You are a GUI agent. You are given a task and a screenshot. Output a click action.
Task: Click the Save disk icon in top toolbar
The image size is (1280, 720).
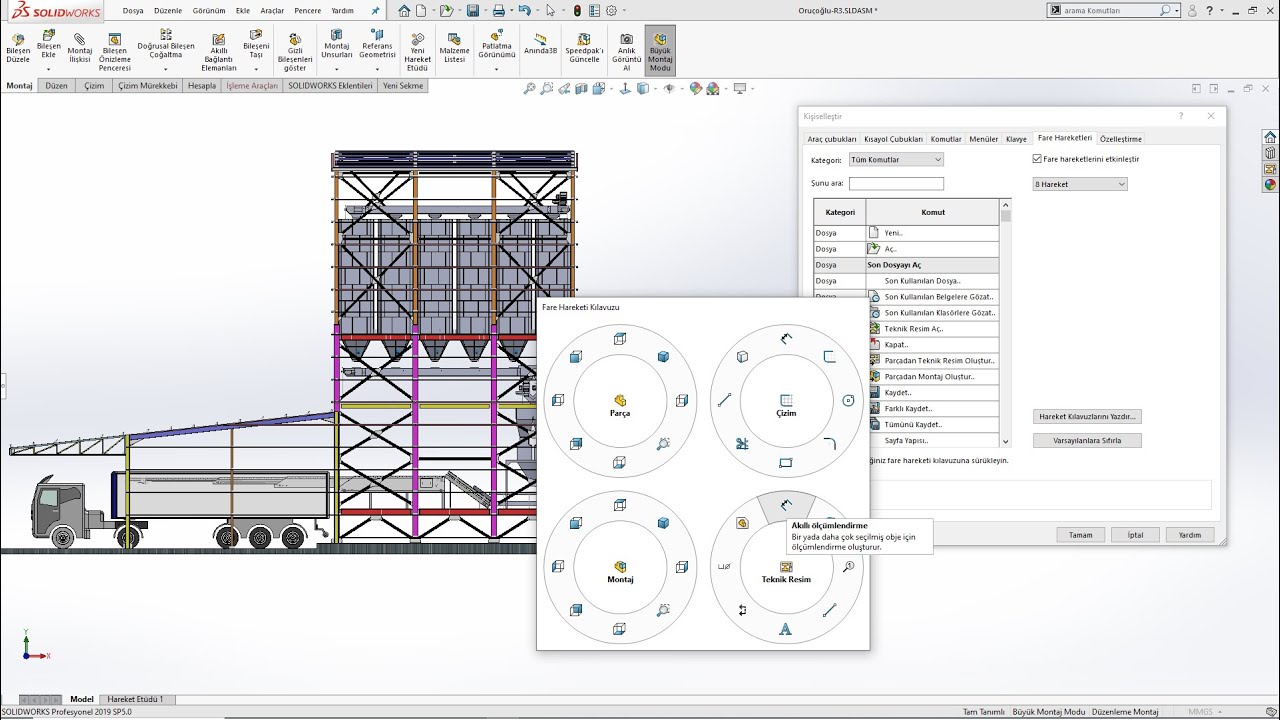(x=473, y=10)
